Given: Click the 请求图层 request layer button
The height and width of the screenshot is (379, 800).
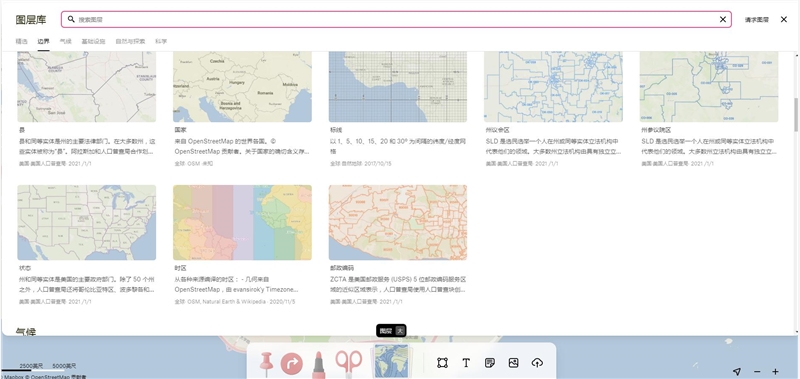Looking at the screenshot, I should pos(757,19).
